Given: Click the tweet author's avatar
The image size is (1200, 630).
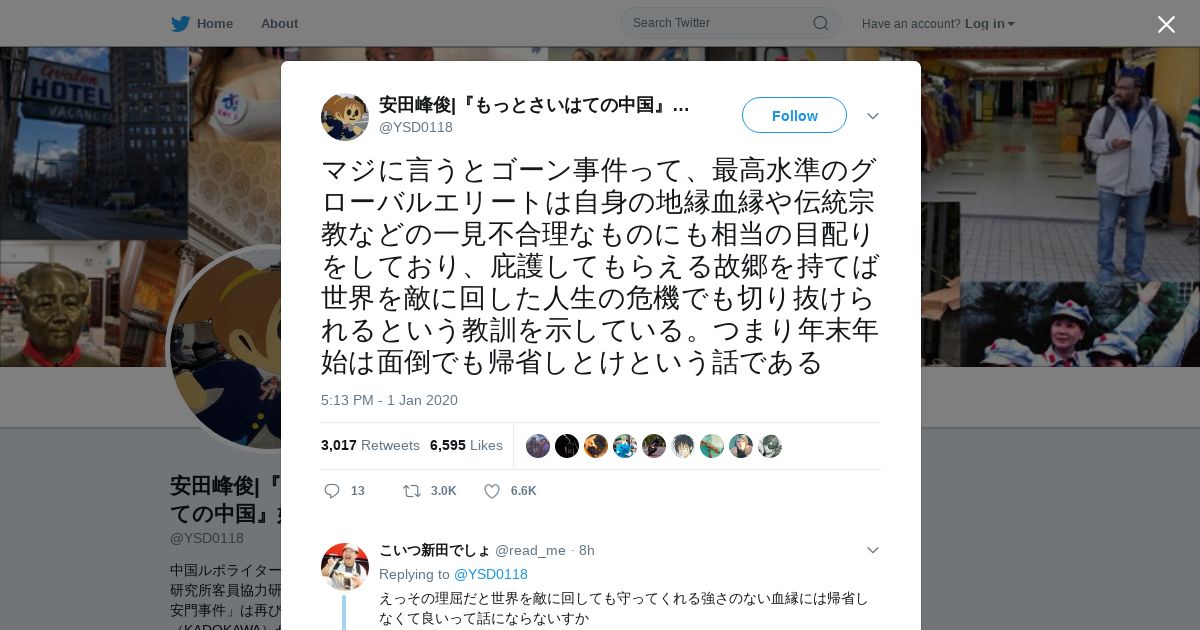Looking at the screenshot, I should 345,117.
